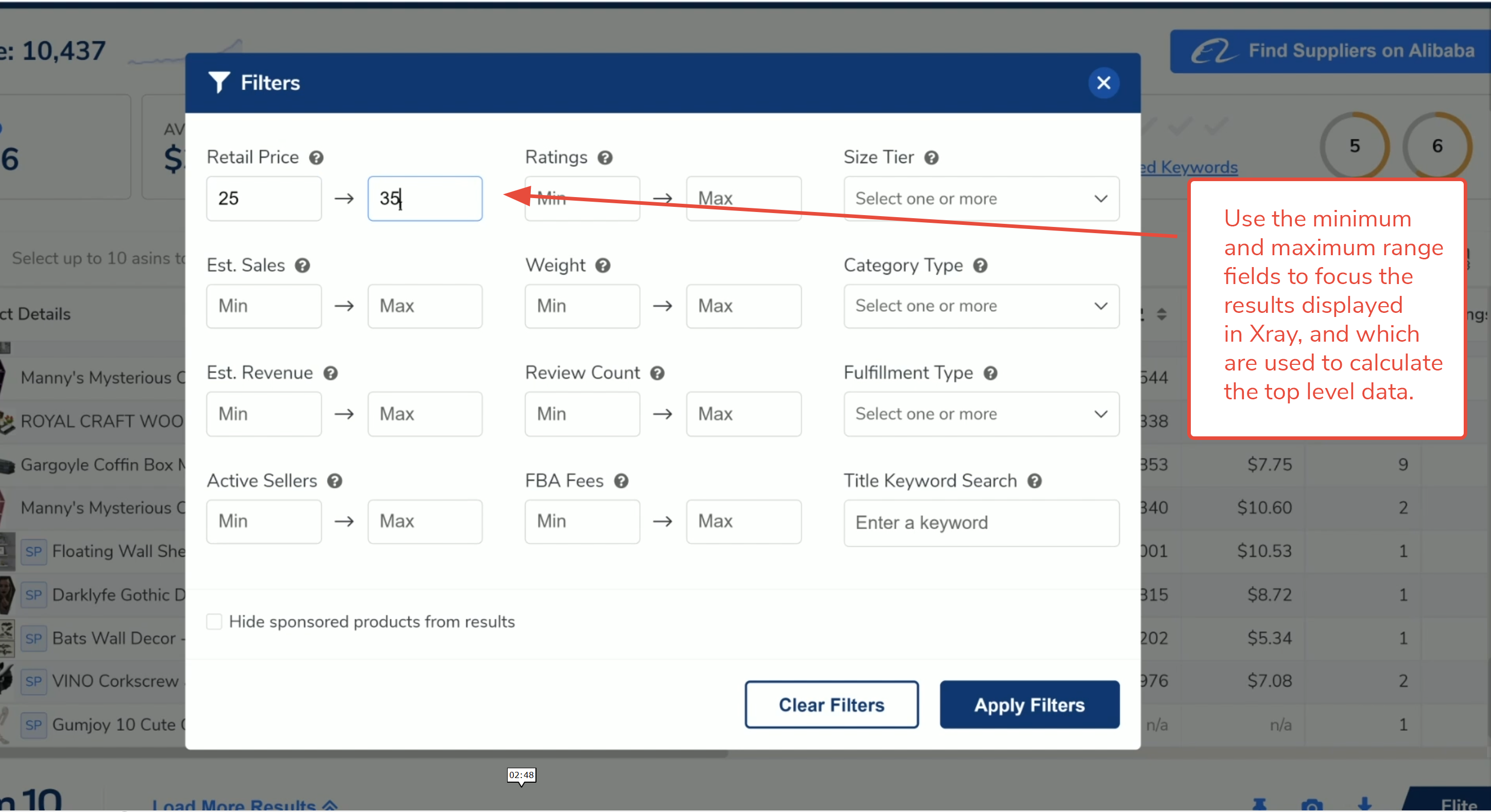
Task: Click the Est. Sales help icon
Action: point(302,266)
